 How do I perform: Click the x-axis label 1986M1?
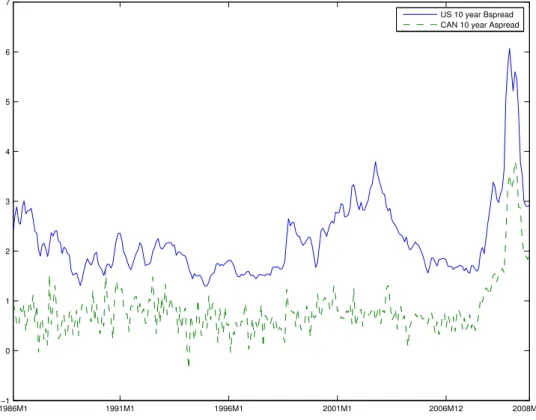[13, 408]
